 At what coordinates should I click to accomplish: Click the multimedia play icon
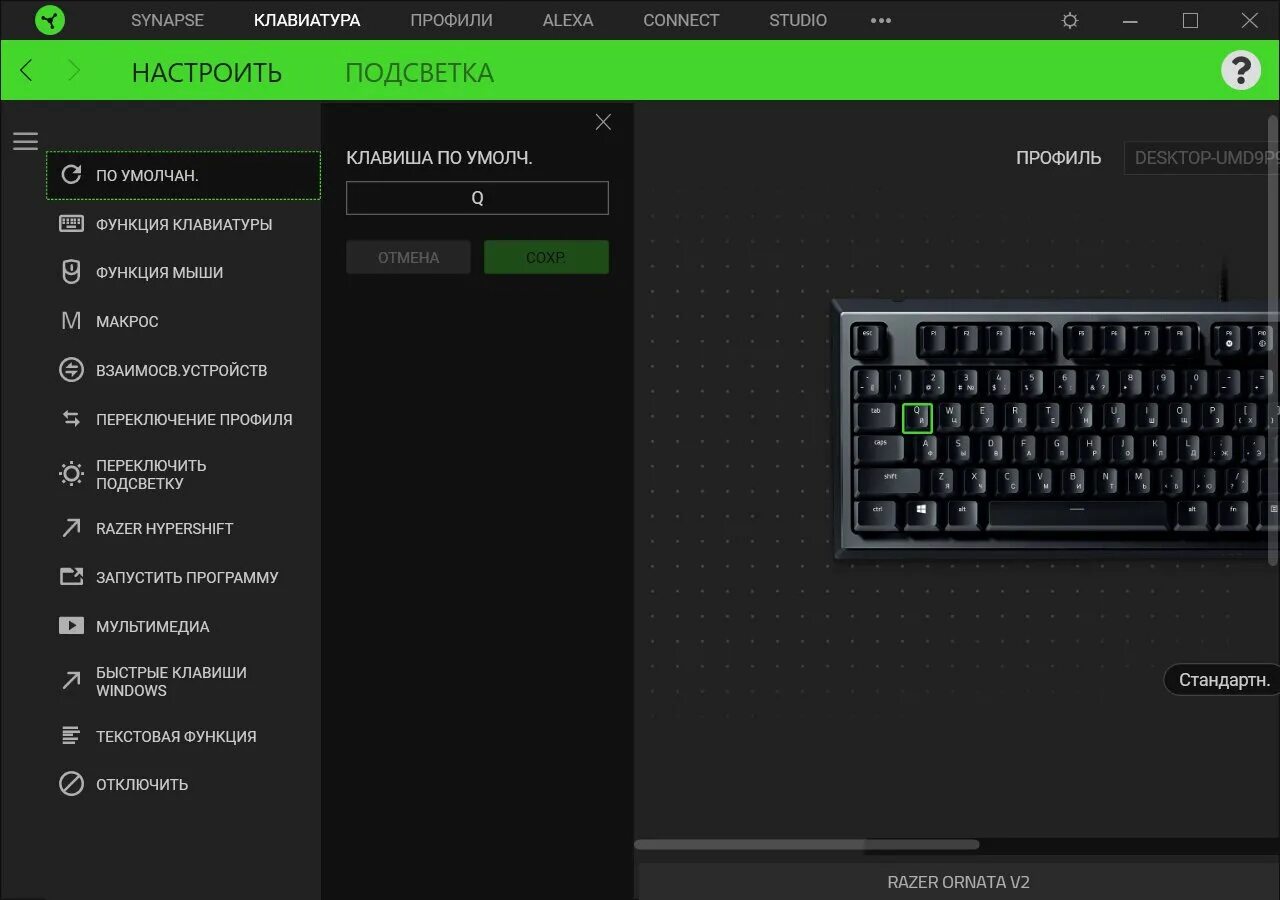pyautogui.click(x=71, y=626)
